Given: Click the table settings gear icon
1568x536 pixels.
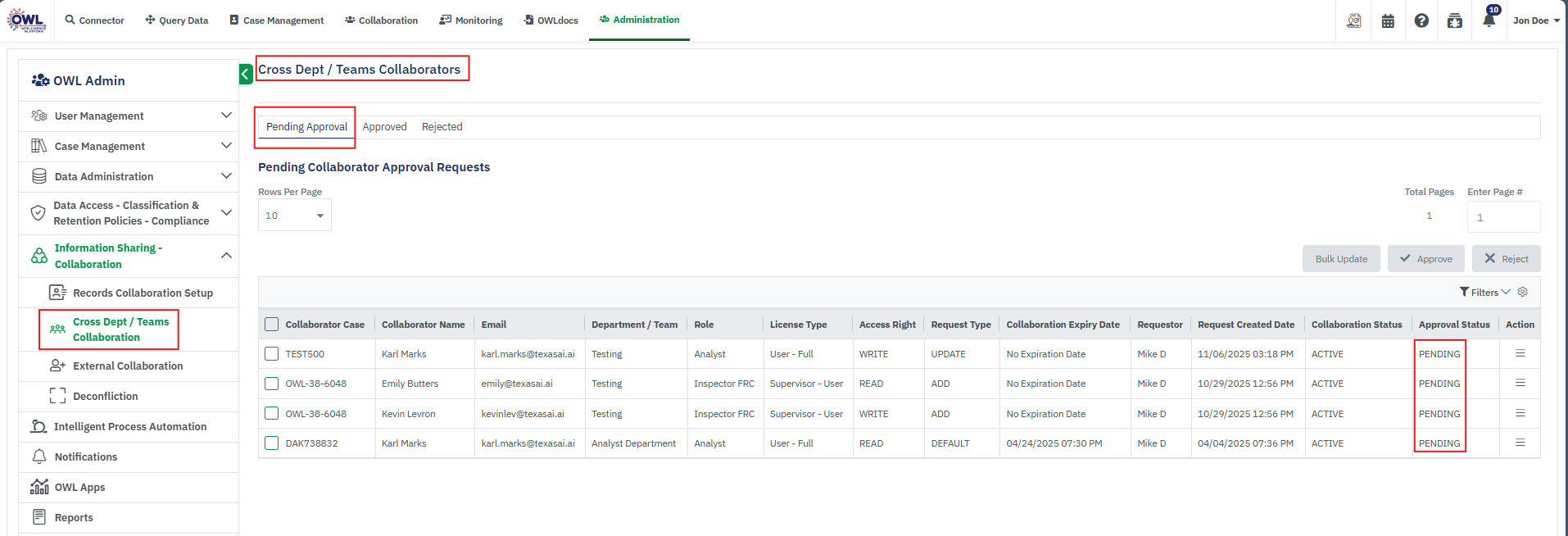Looking at the screenshot, I should (1523, 292).
